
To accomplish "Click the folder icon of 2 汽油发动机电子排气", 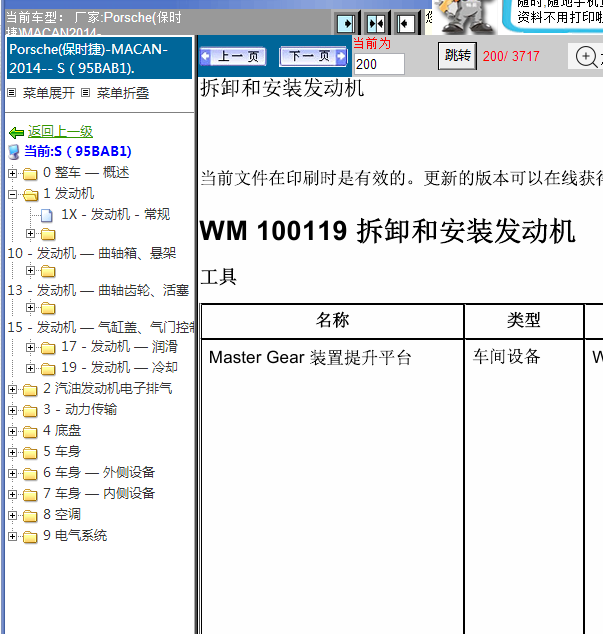I will click(x=30, y=390).
